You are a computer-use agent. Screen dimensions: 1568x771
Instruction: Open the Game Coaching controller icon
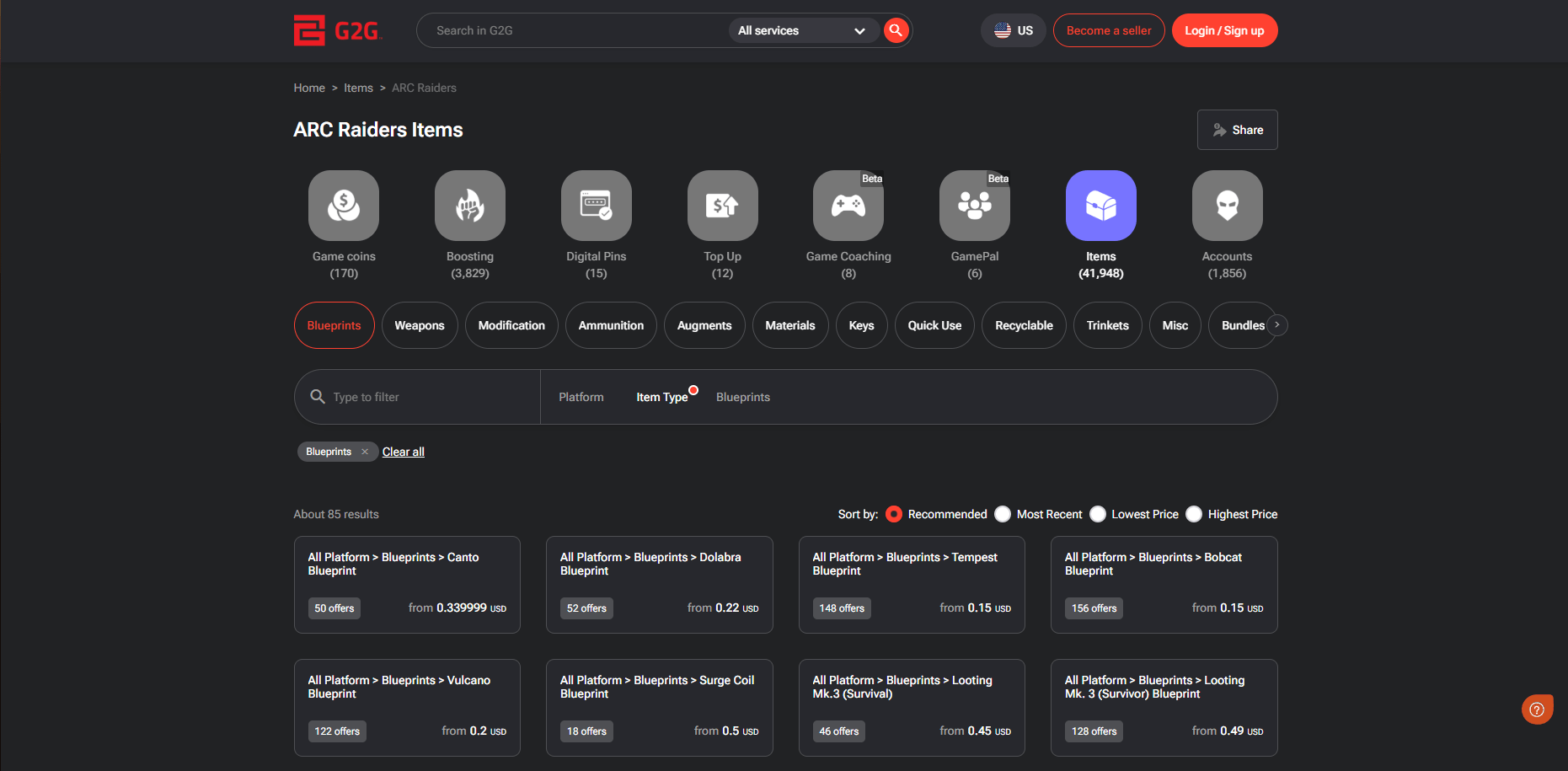(x=848, y=206)
